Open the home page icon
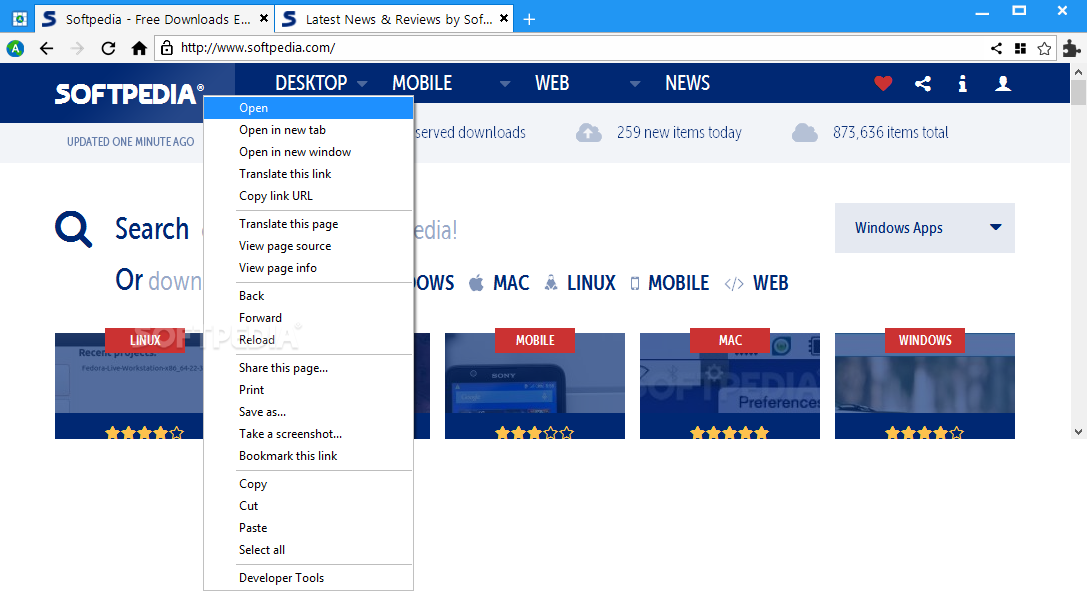Screen dimensions: 1087x591 click(x=139, y=48)
